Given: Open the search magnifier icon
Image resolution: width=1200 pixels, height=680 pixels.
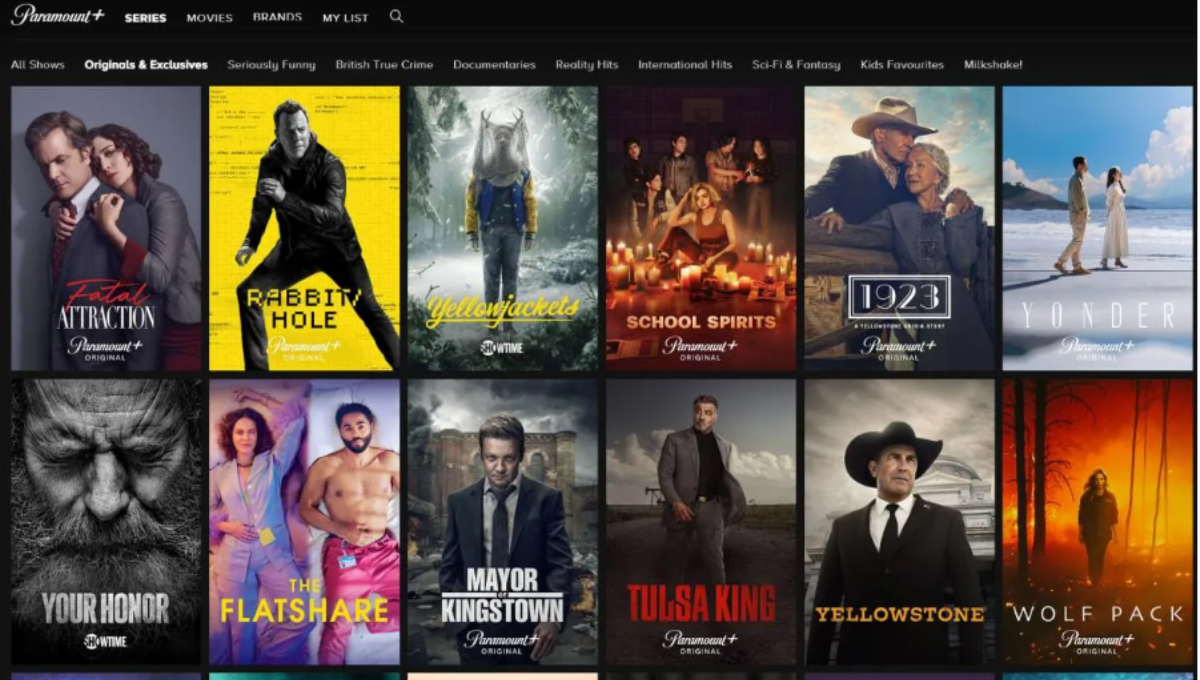Looking at the screenshot, I should point(397,16).
